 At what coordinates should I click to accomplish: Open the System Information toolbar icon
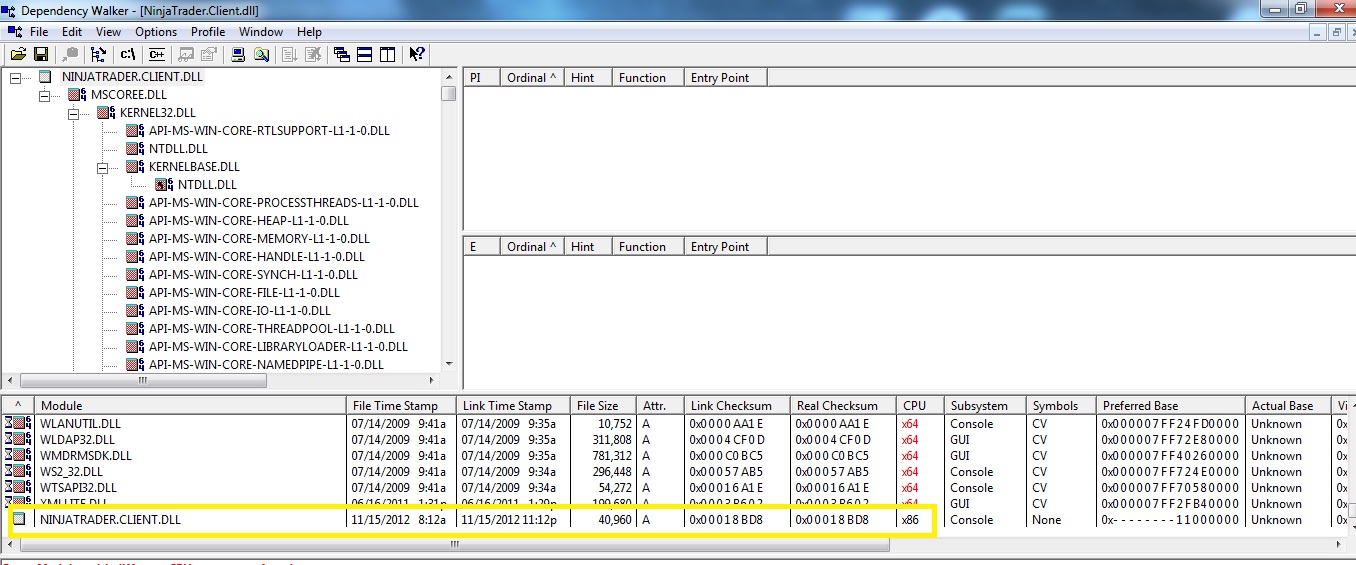(x=238, y=54)
